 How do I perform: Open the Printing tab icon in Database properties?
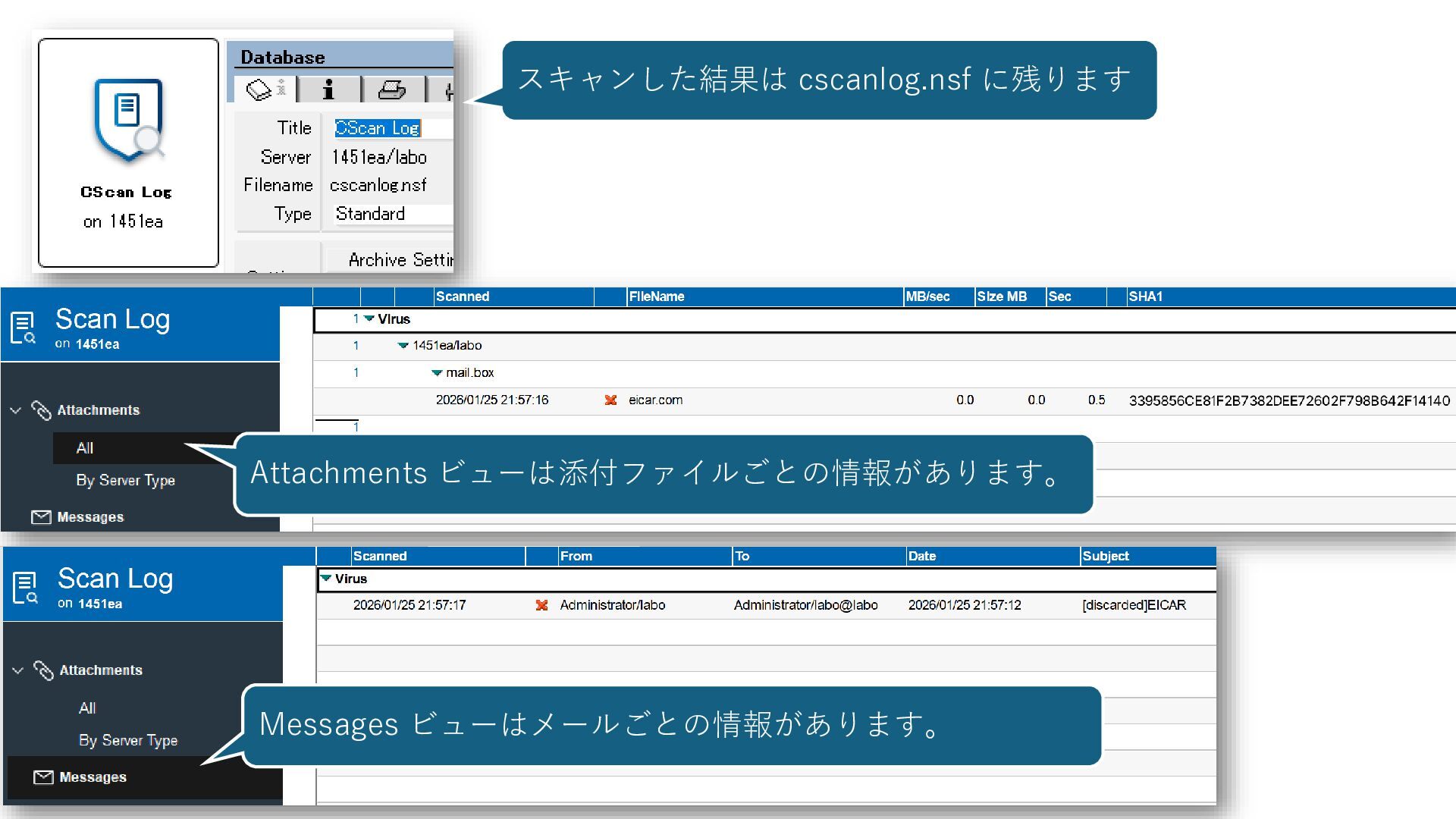[x=392, y=89]
